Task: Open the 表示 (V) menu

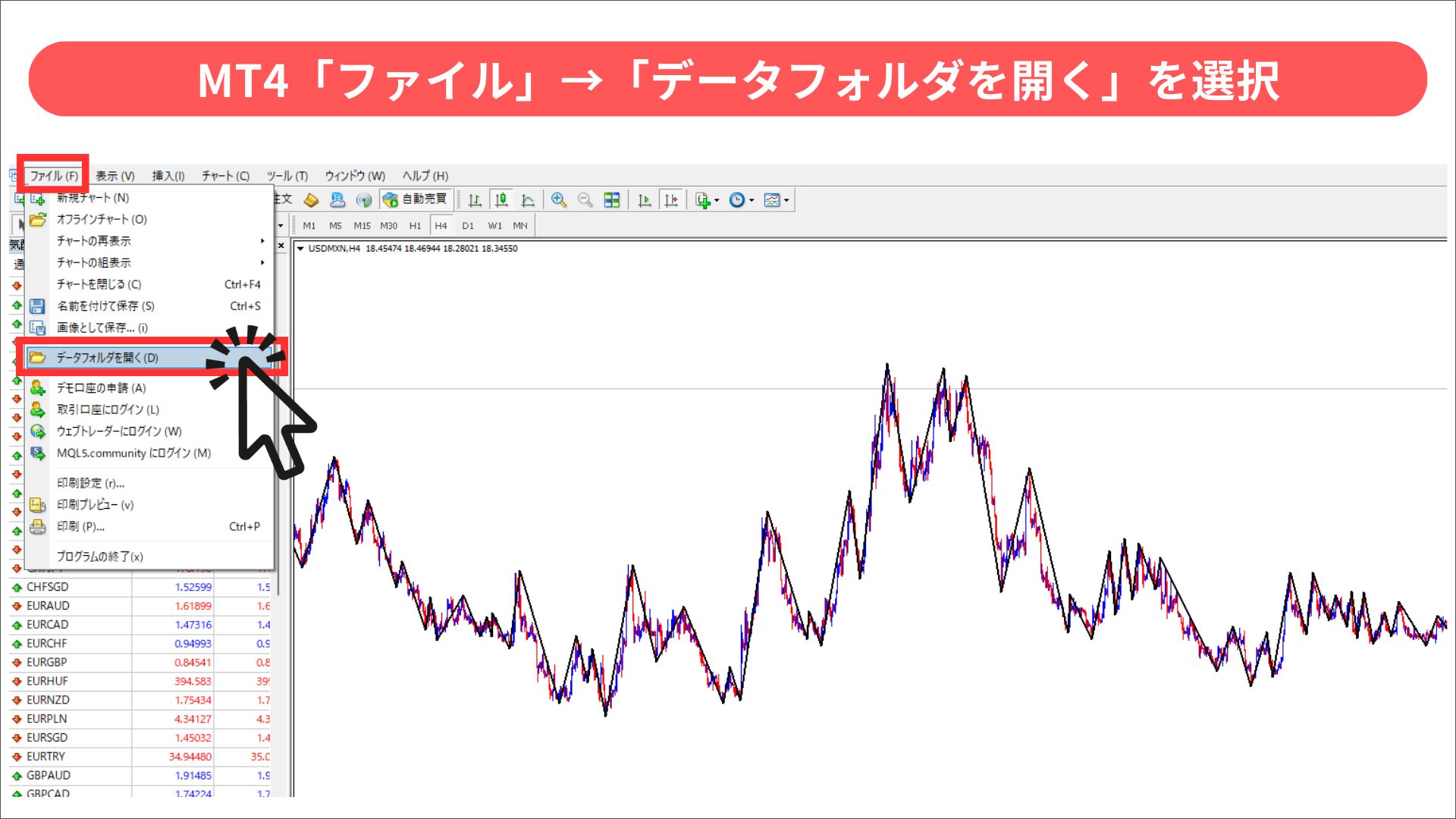Action: [x=115, y=176]
